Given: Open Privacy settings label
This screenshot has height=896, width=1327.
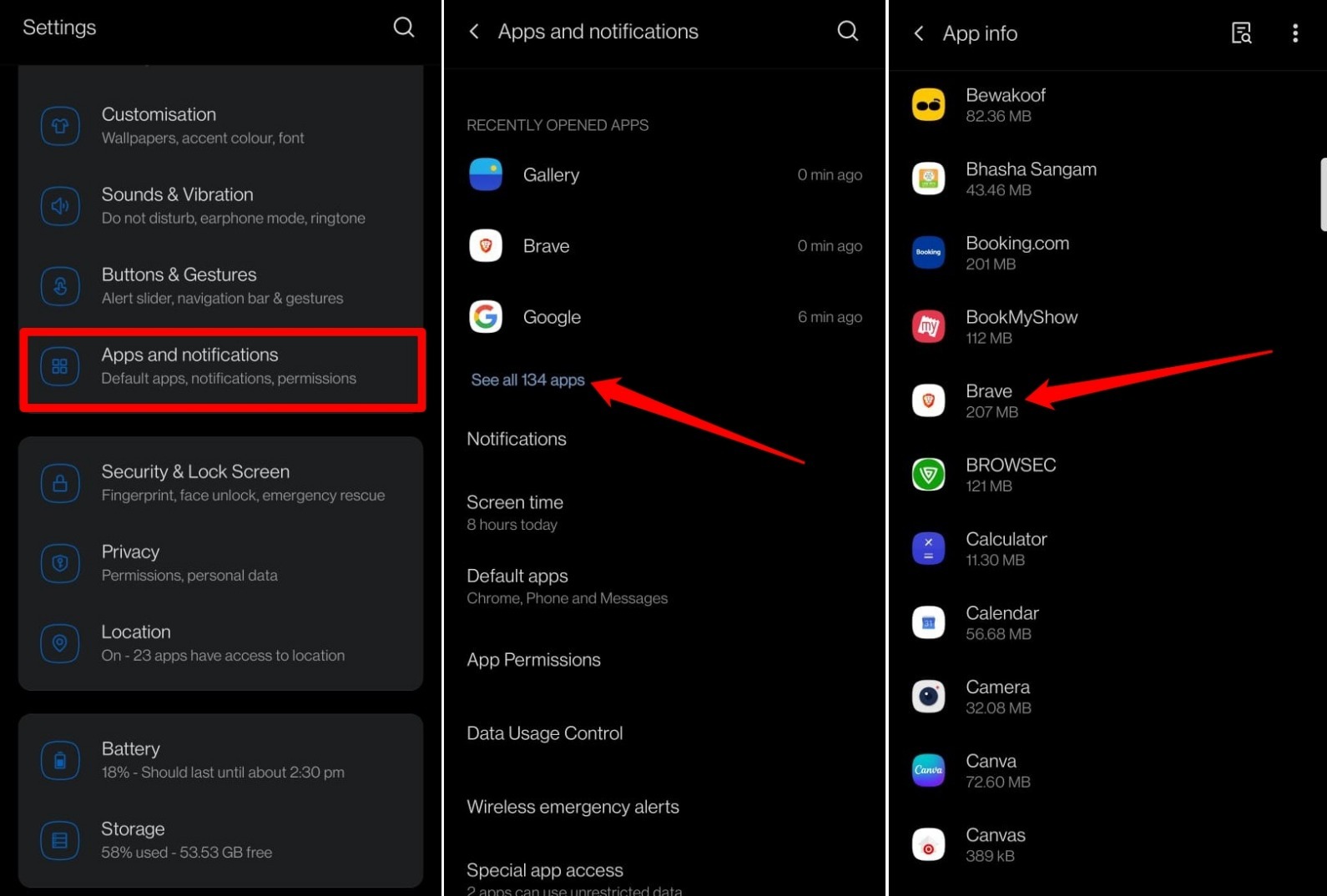Looking at the screenshot, I should [130, 551].
